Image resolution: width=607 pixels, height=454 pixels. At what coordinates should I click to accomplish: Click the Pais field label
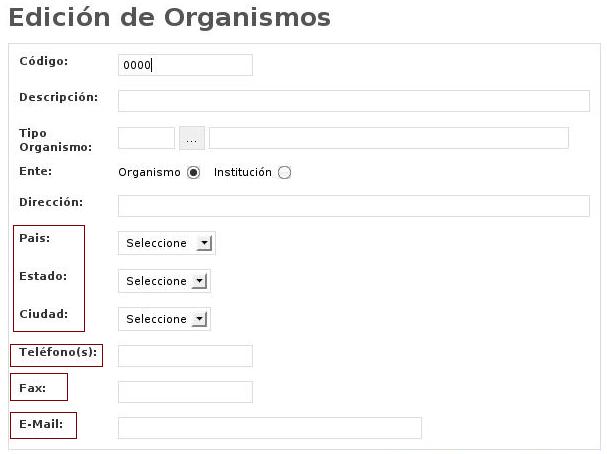coord(34,238)
